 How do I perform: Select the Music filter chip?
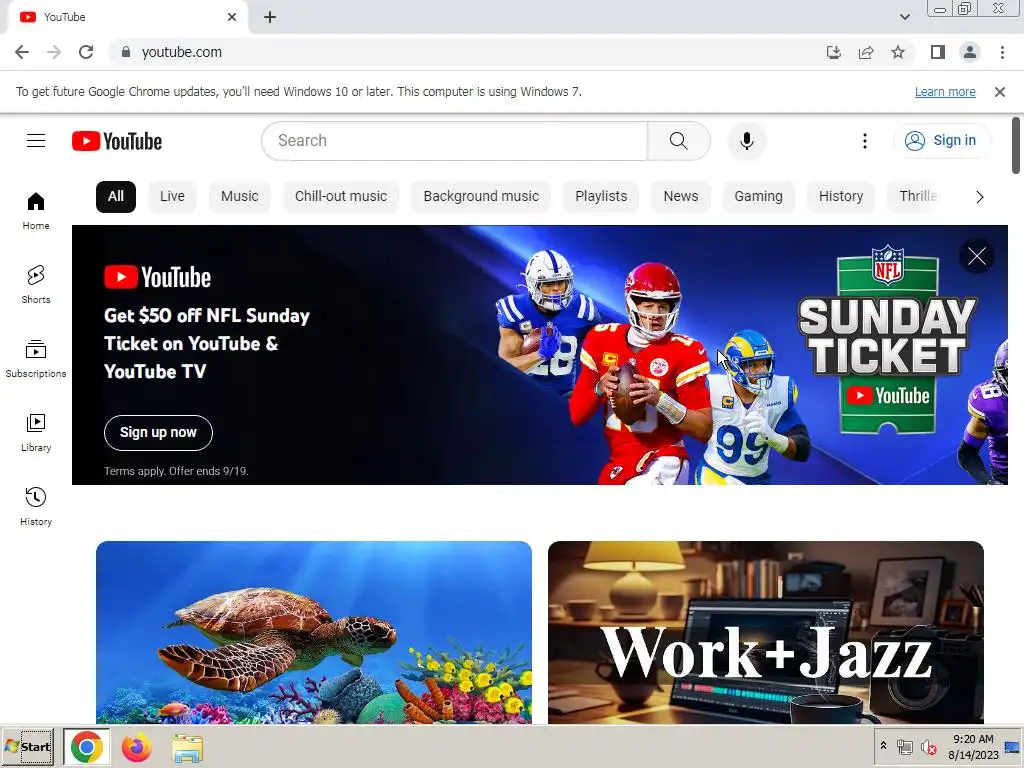point(240,197)
